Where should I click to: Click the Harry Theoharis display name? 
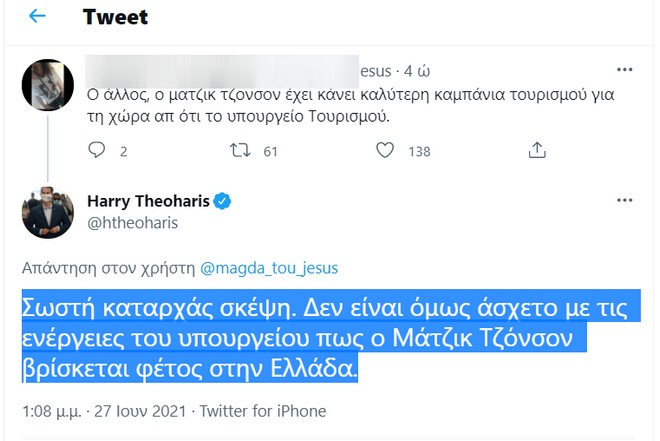[x=148, y=201]
